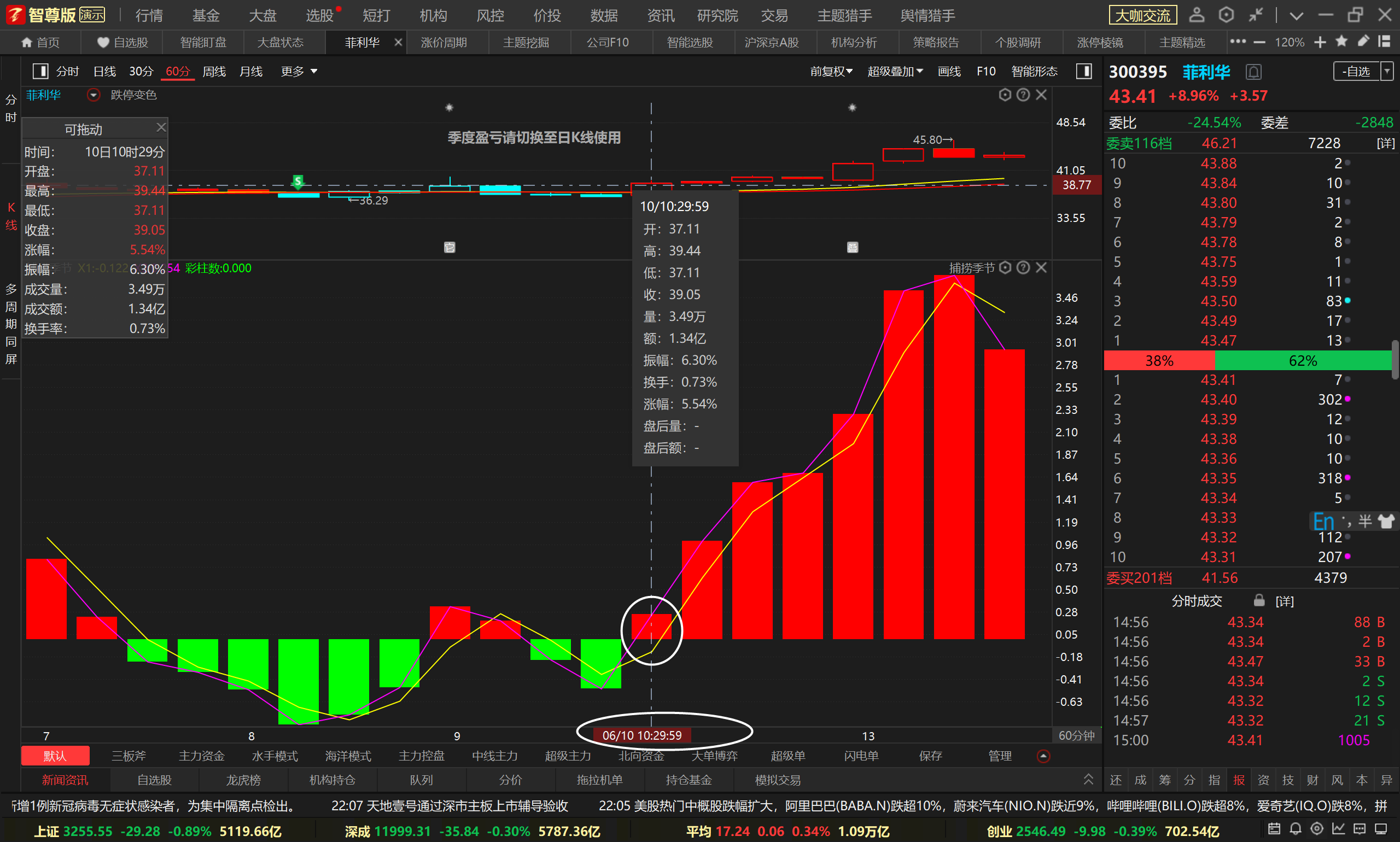Select the 龙虎榜 bottom tab
This screenshot has width=1400, height=842.
tap(243, 780)
